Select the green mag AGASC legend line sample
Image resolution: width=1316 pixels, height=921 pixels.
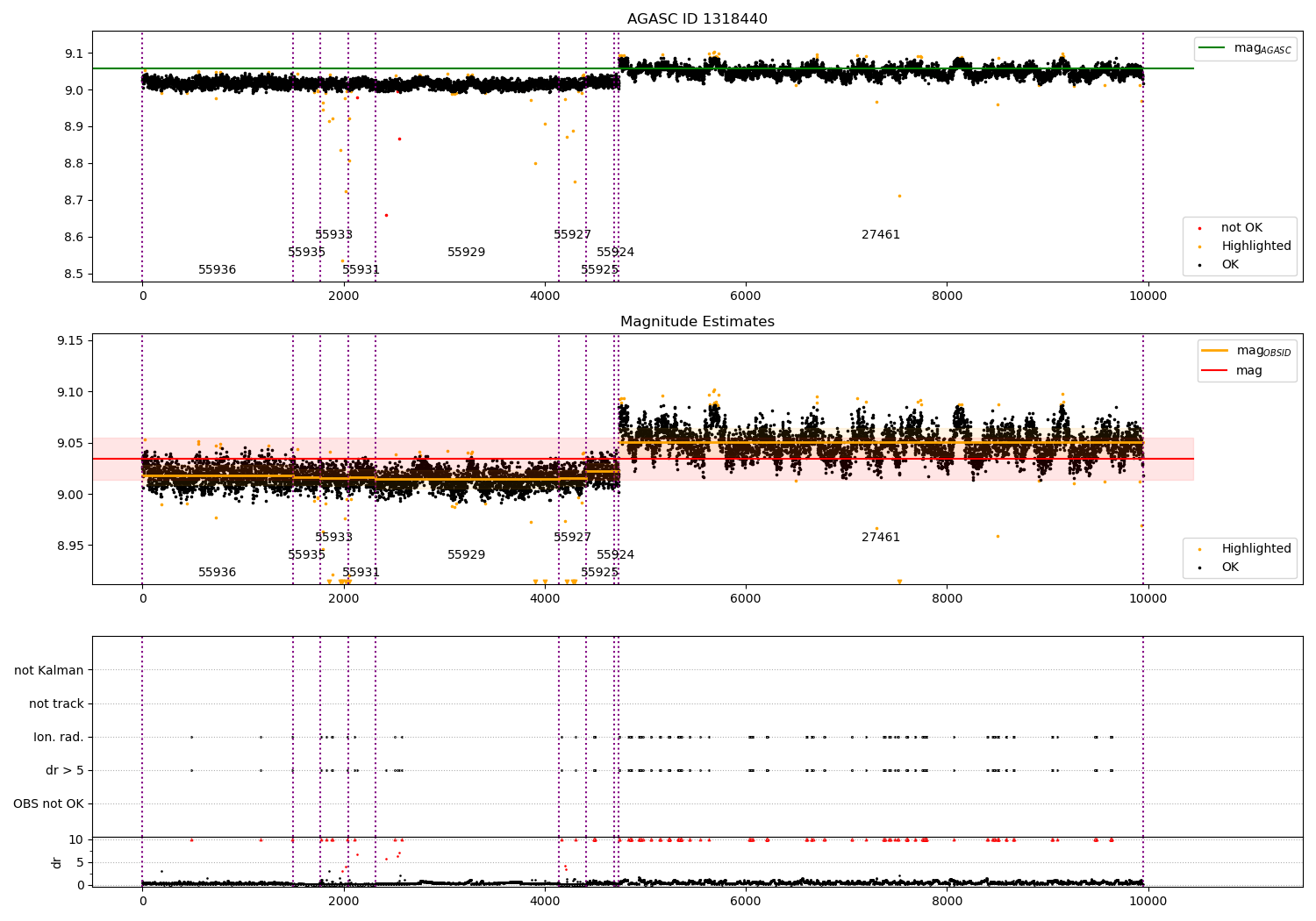click(1212, 48)
